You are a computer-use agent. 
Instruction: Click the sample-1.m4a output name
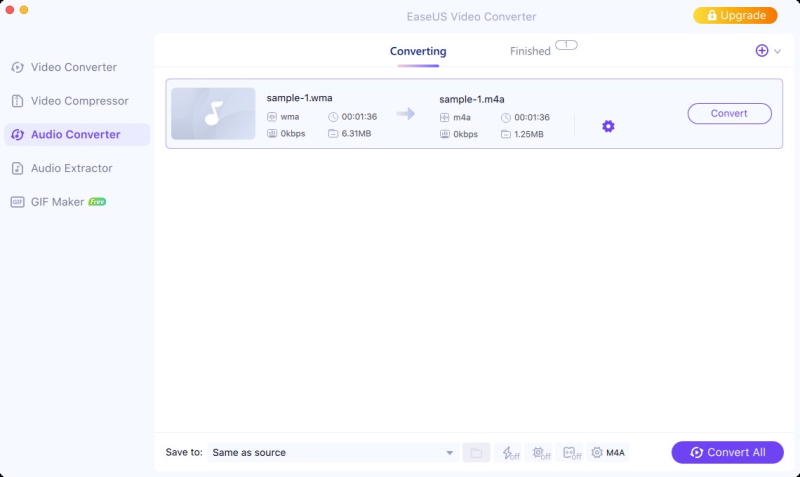(x=471, y=99)
